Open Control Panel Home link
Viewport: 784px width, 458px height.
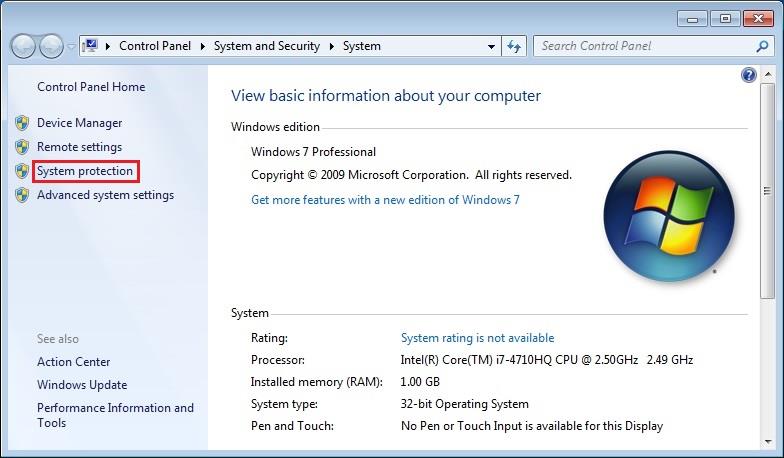(91, 87)
